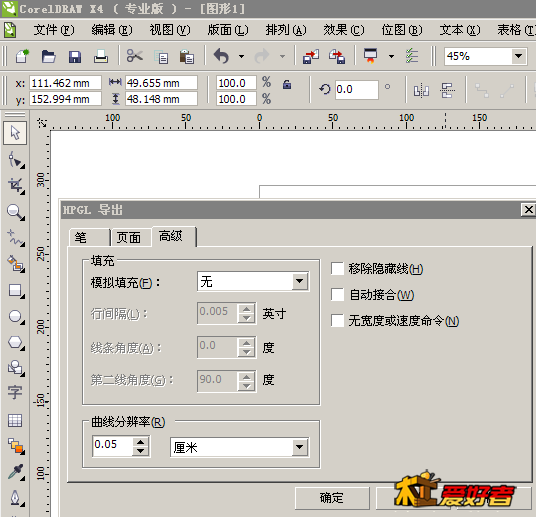
Task: Copy the selection with the copy icon
Action: tap(161, 56)
